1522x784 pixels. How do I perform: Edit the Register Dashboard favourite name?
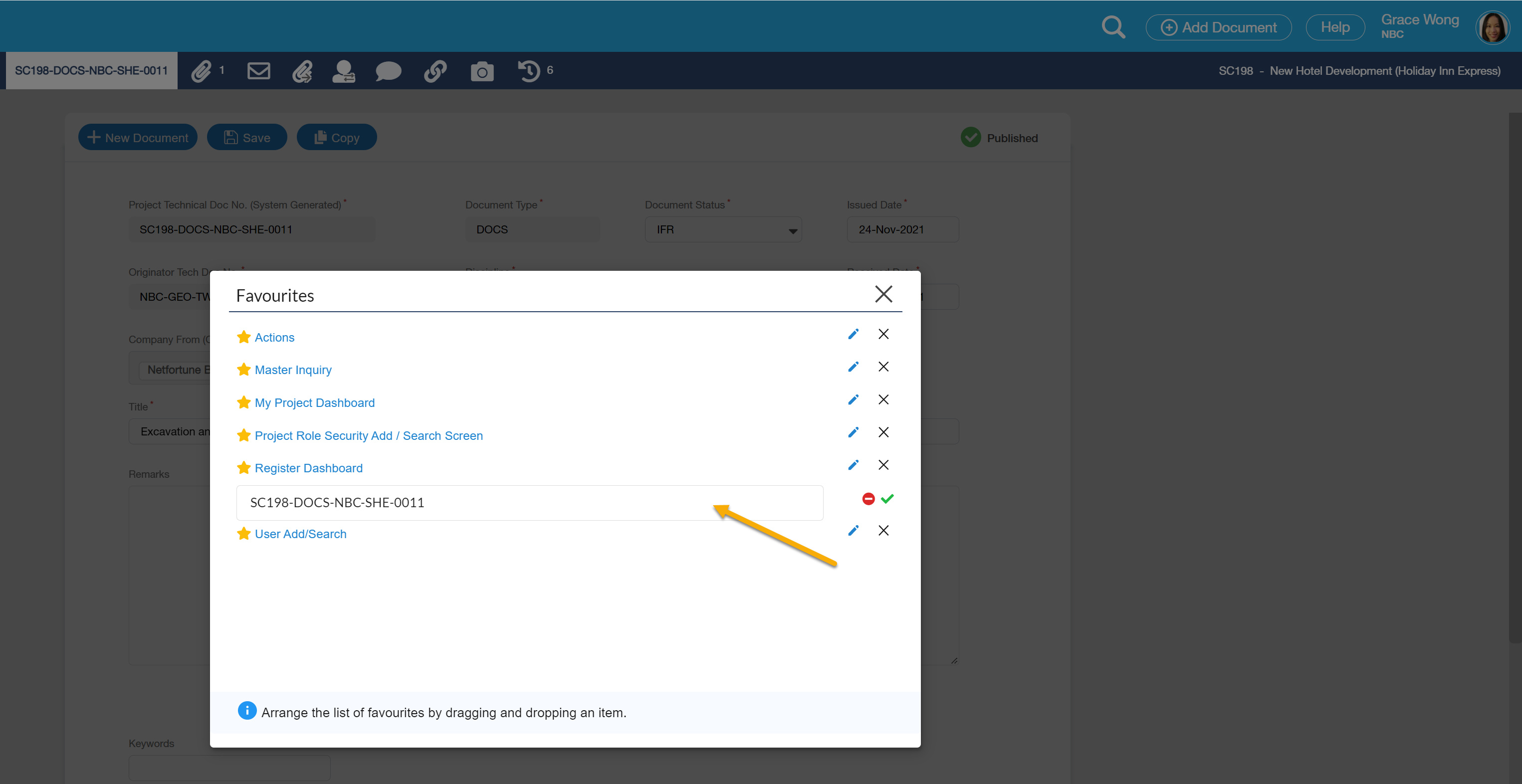853,465
